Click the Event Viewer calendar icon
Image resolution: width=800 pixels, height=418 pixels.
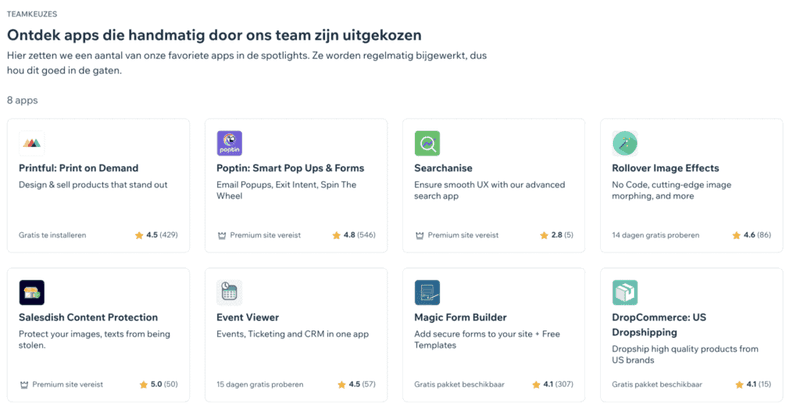pyautogui.click(x=230, y=292)
